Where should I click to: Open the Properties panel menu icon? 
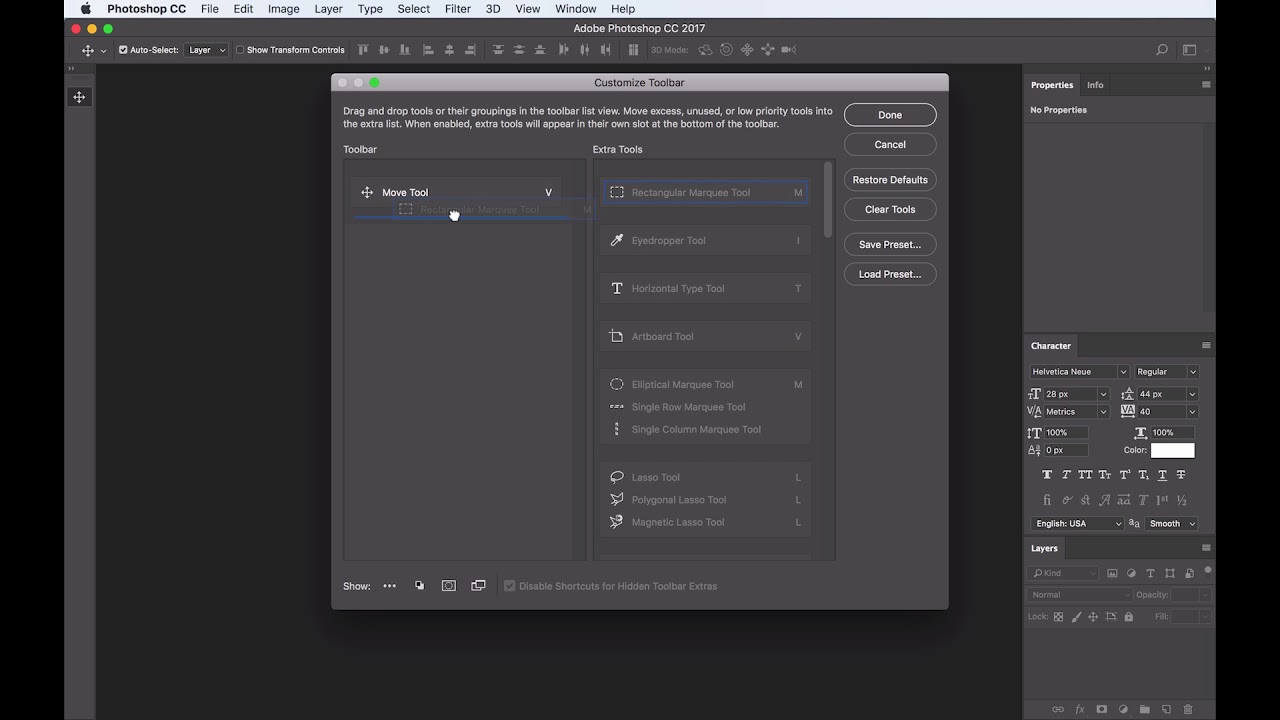(x=1206, y=85)
